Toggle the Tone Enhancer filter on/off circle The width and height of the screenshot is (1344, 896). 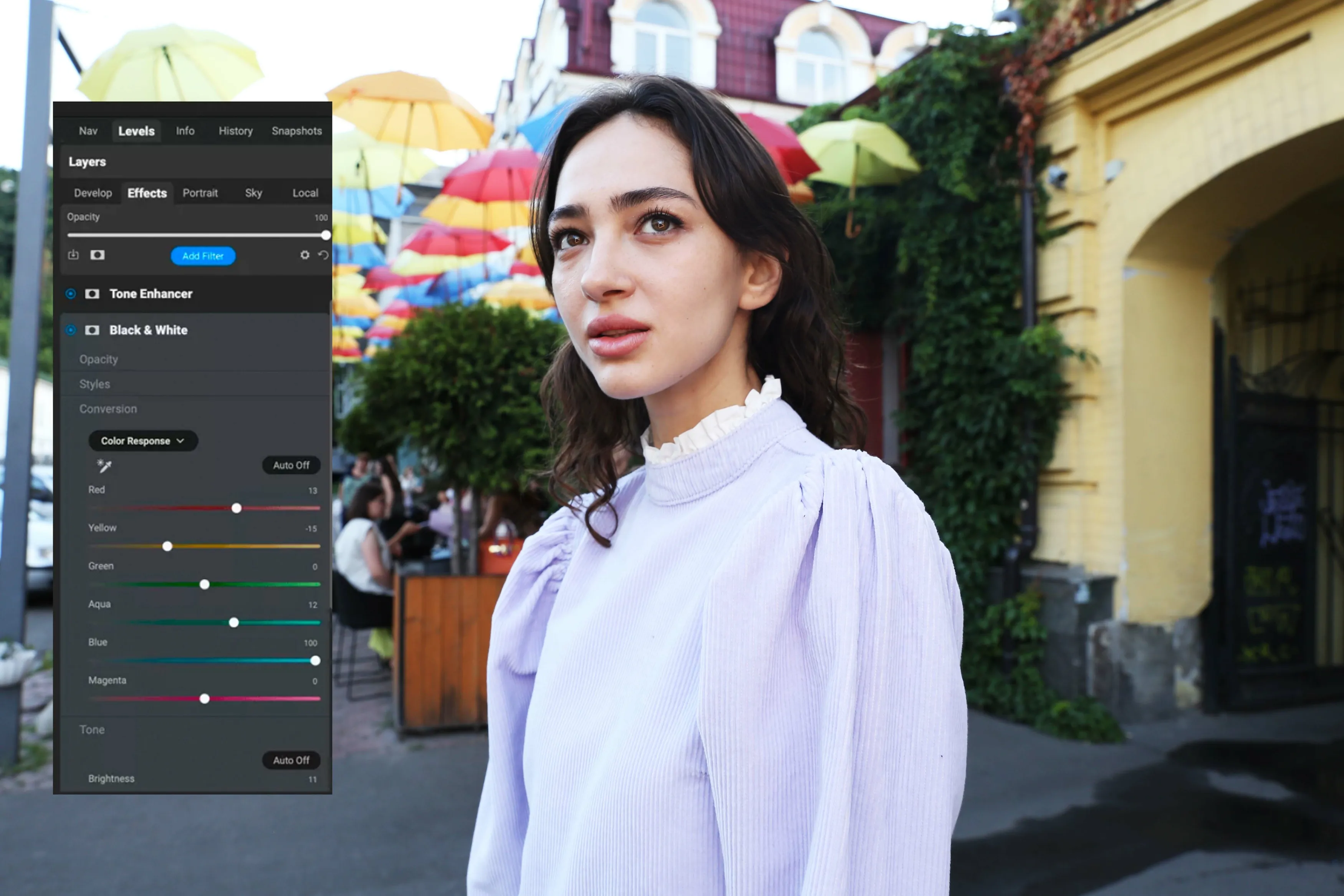(71, 294)
